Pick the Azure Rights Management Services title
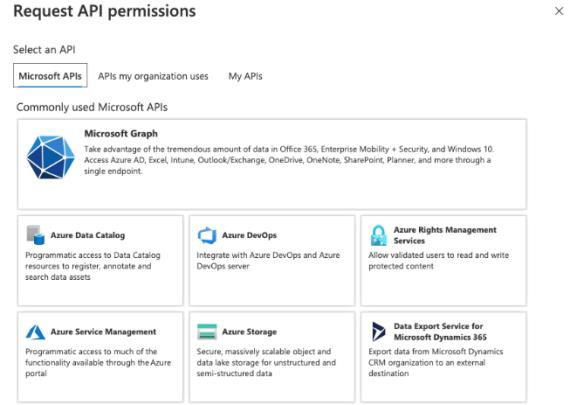This screenshot has width=577, height=405. click(445, 235)
